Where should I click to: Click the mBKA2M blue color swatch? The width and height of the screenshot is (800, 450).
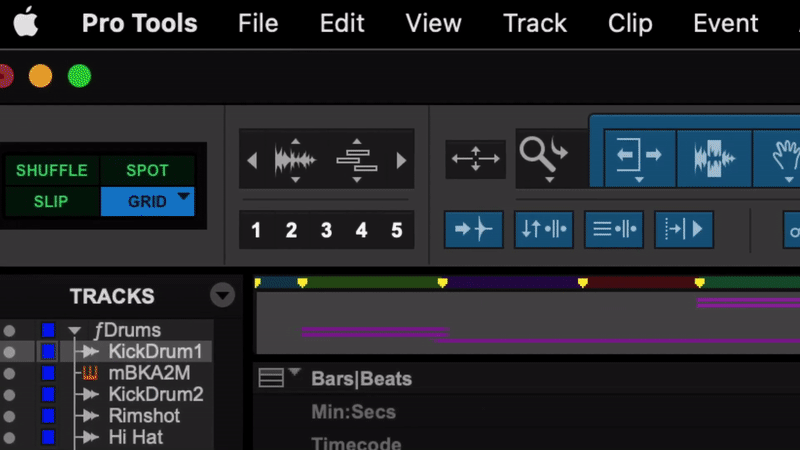tap(48, 373)
